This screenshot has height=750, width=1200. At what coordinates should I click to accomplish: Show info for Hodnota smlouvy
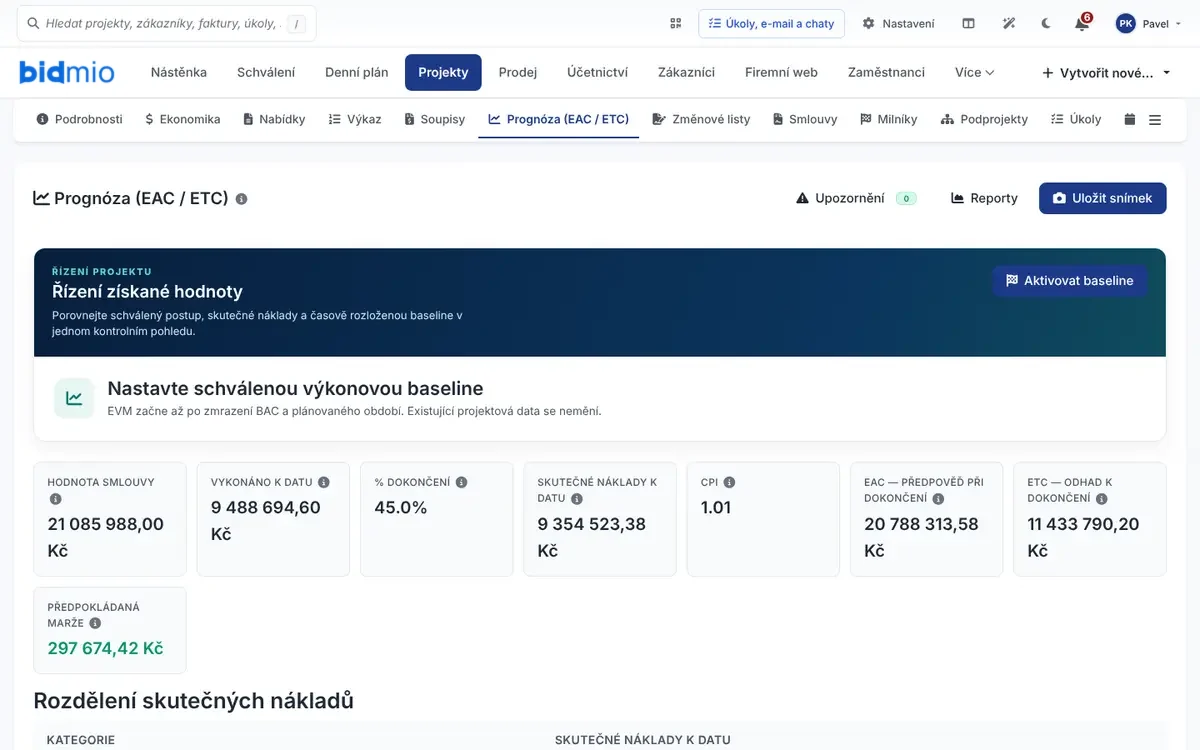[55, 499]
